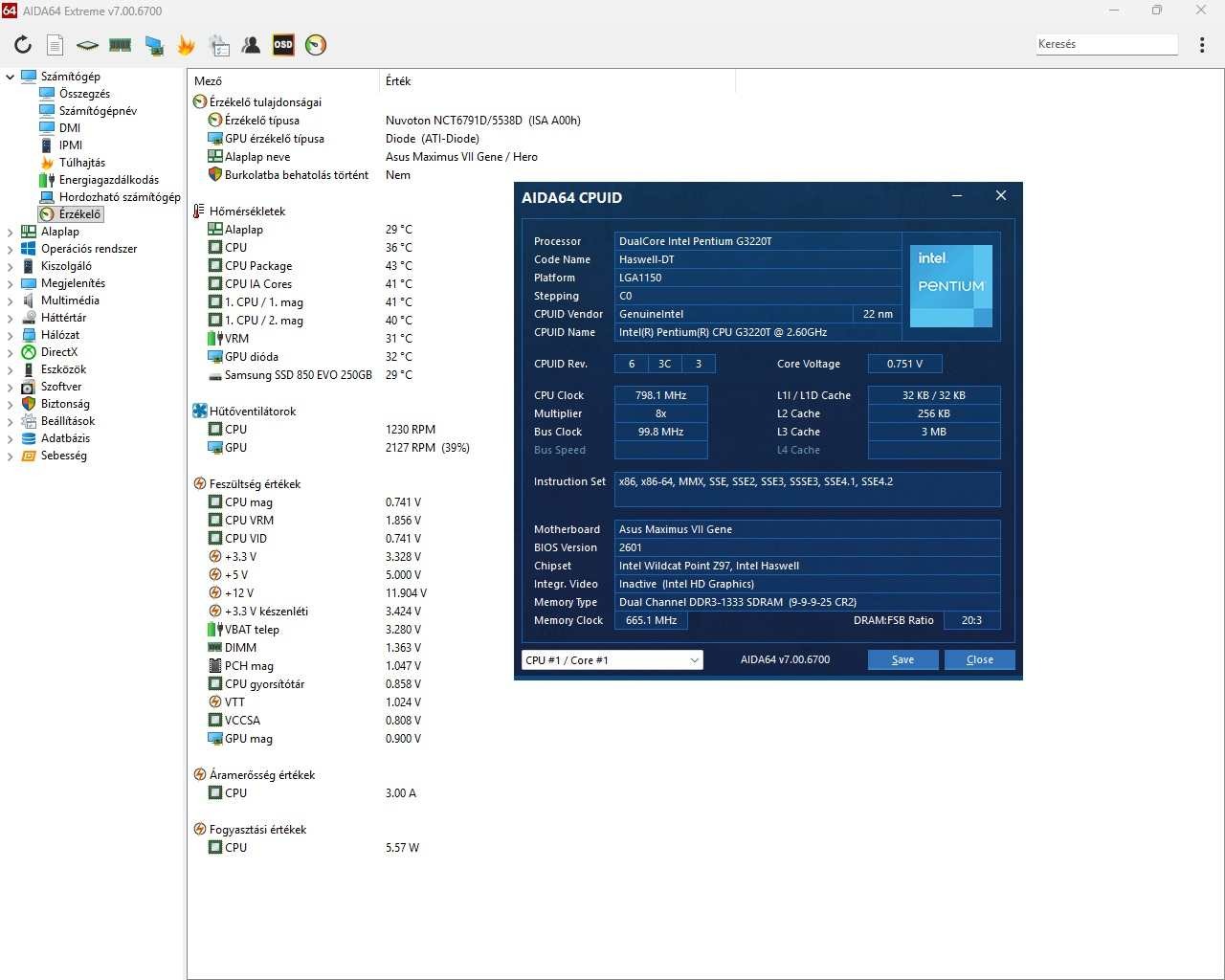The width and height of the screenshot is (1225, 980).
Task: Open the IPMI tree item
Action: click(x=71, y=145)
